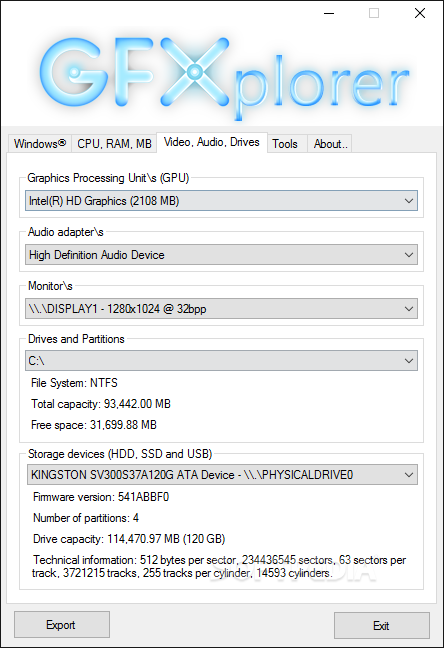Click the High Definition Audio Device entry
The width and height of the screenshot is (444, 648).
tap(221, 255)
